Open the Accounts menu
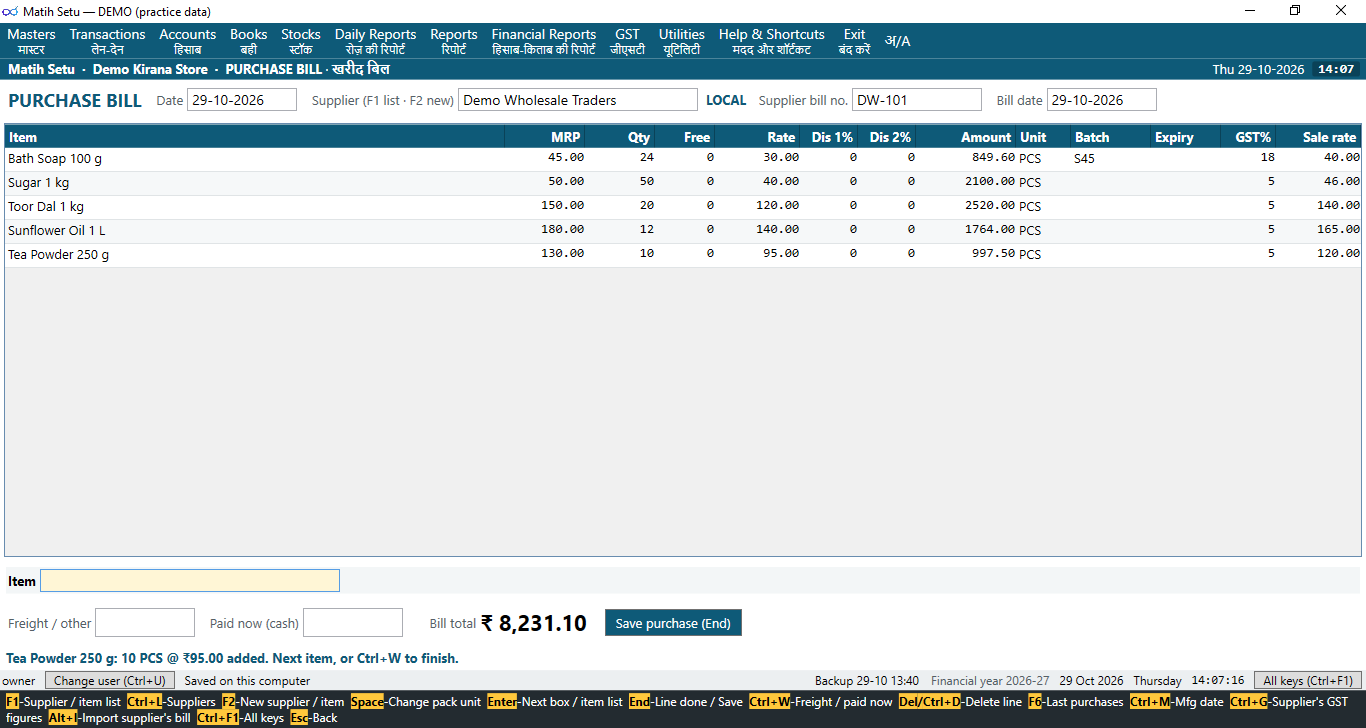 pyautogui.click(x=187, y=41)
